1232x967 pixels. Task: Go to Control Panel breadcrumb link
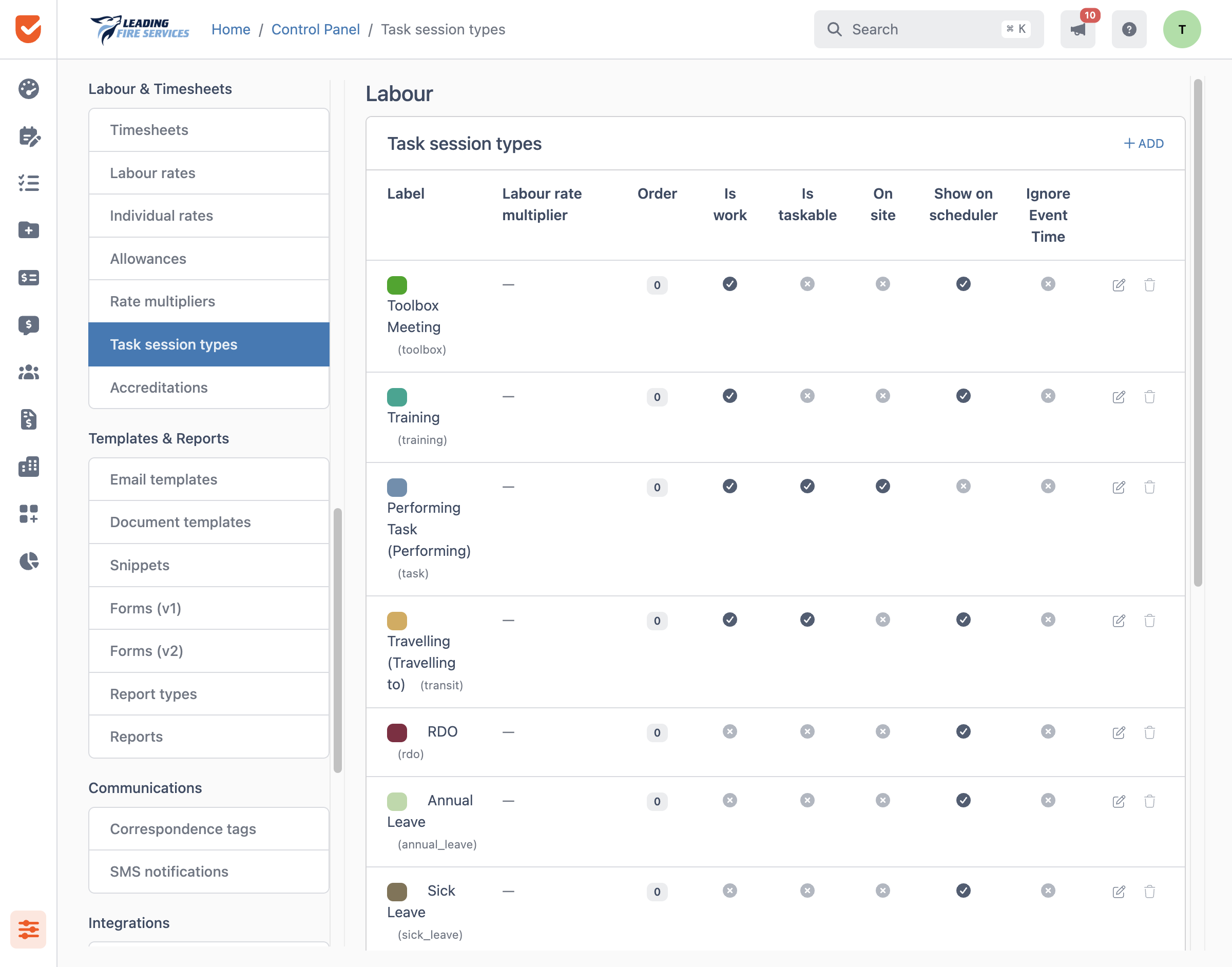pos(315,29)
